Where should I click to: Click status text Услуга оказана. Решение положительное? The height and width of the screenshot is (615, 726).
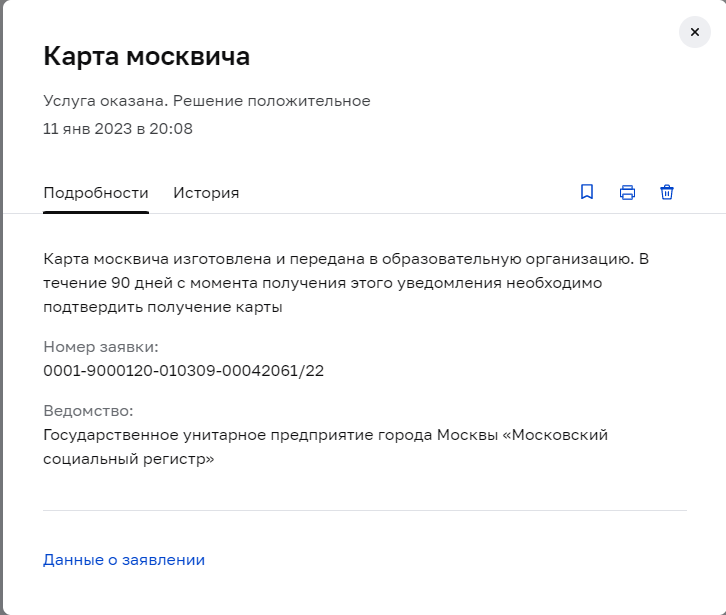(x=207, y=101)
